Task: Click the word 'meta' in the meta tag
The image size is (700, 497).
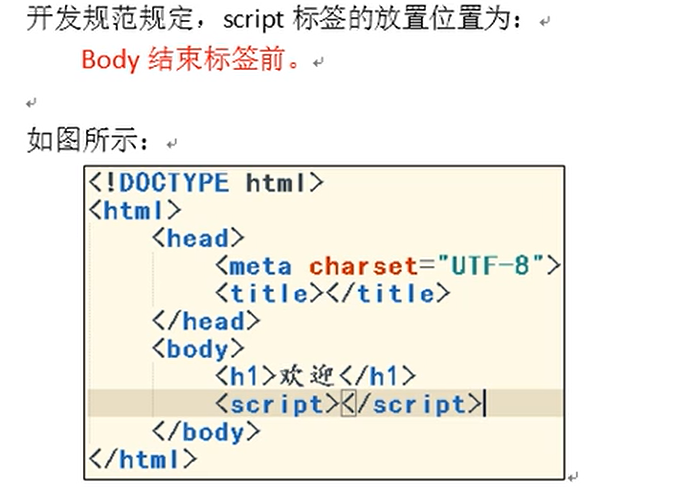Action: (x=261, y=267)
